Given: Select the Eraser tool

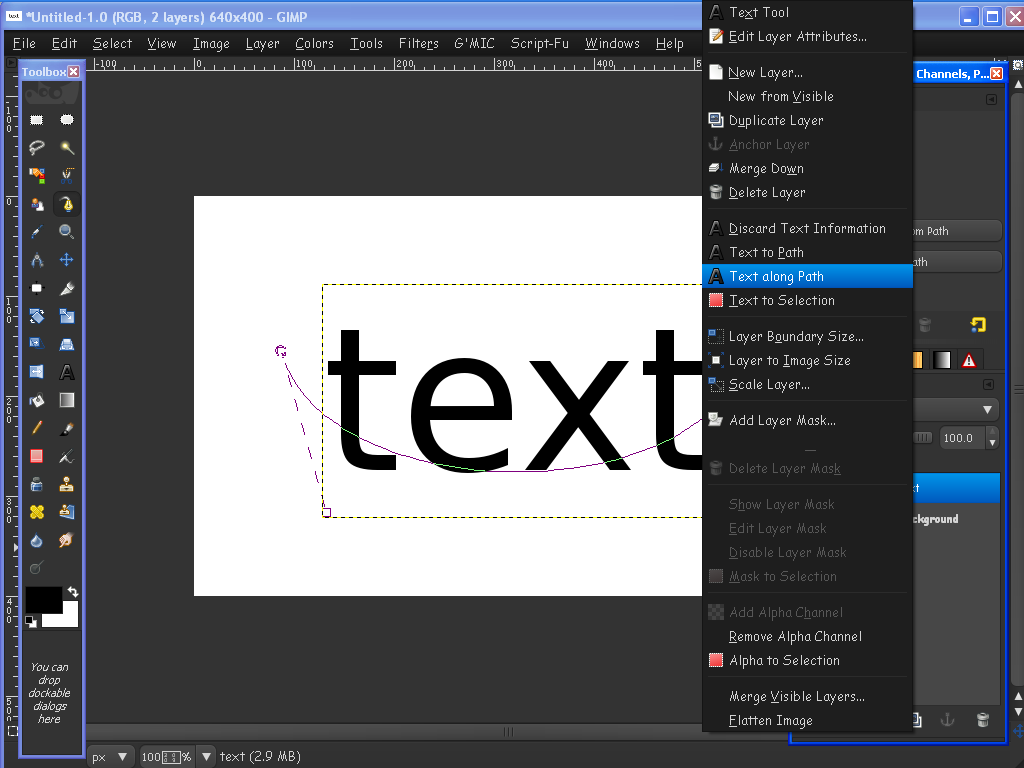Looking at the screenshot, I should (x=35, y=455).
